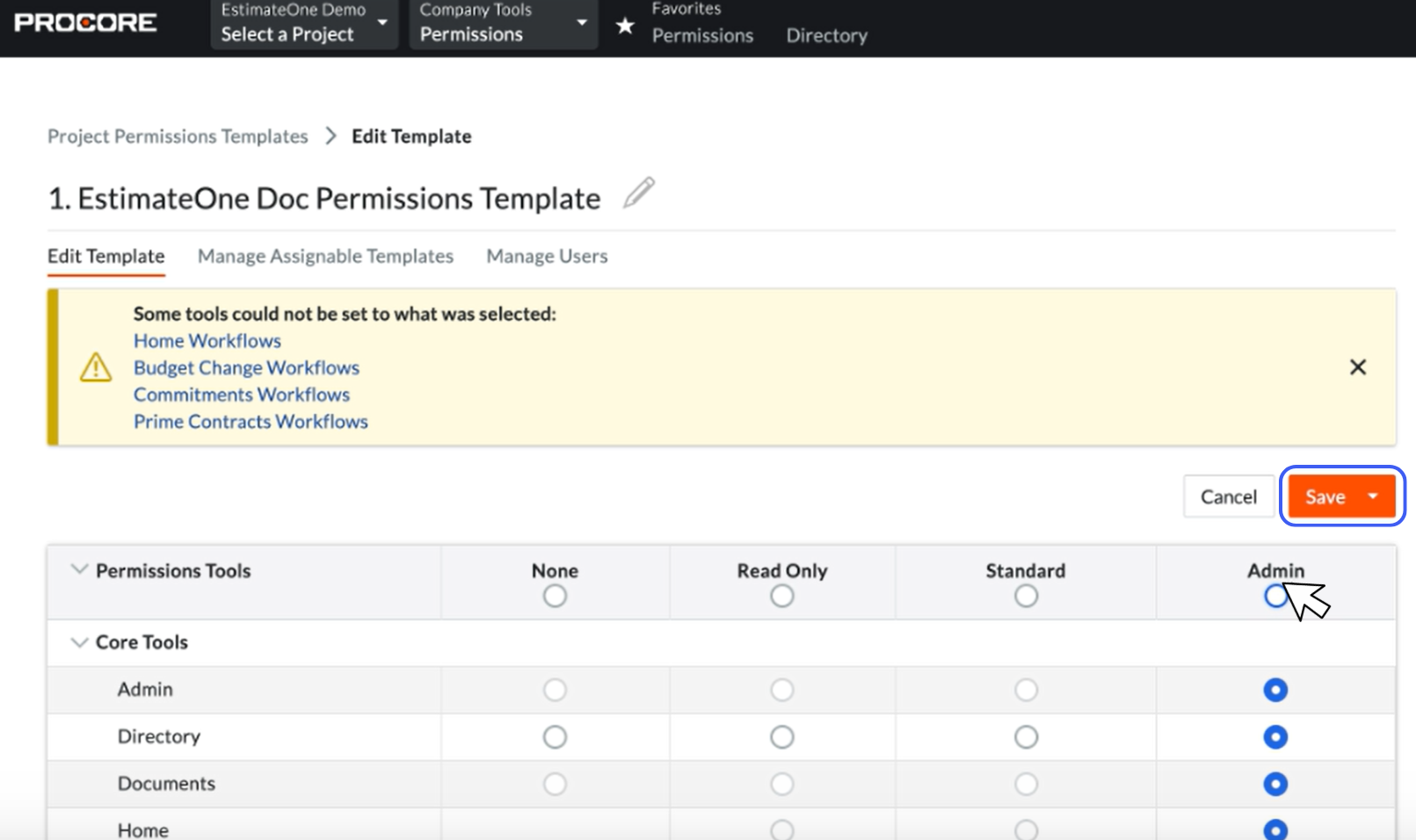Screen dimensions: 1416x840
Task: Click the warning triangle icon in banner
Action: [96, 367]
